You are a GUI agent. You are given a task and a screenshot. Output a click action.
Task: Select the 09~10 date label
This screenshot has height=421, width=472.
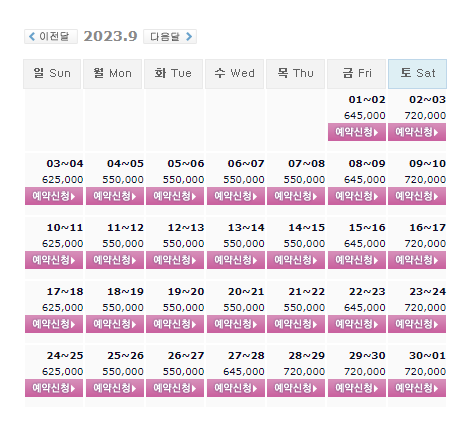(x=427, y=163)
